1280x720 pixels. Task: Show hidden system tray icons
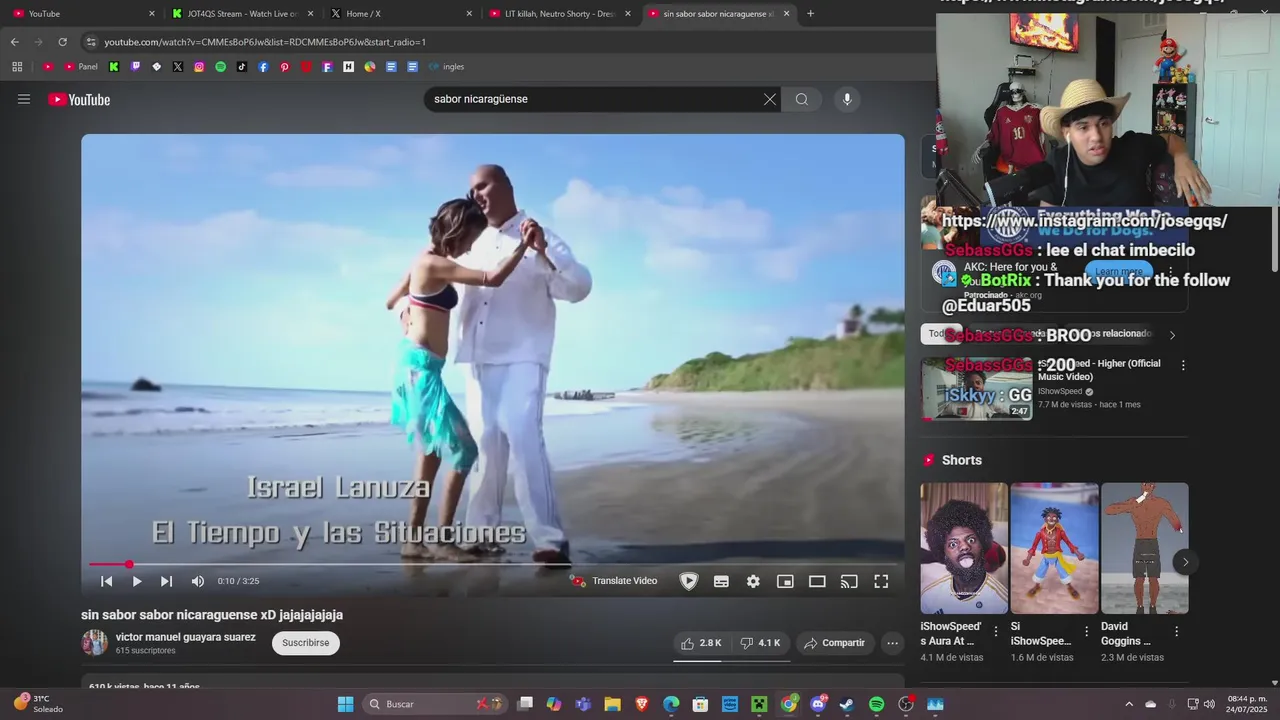(1129, 704)
